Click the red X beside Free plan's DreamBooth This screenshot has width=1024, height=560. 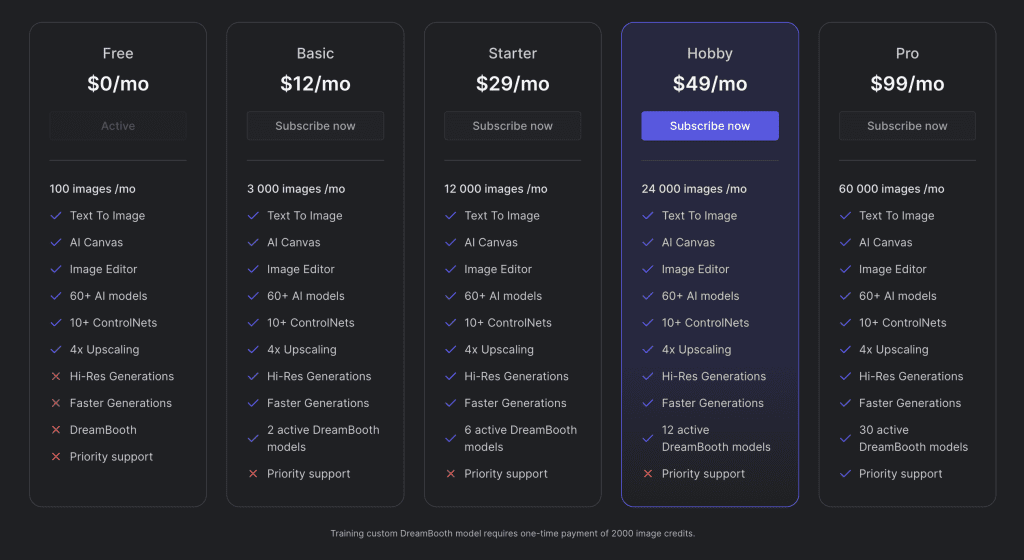56,430
